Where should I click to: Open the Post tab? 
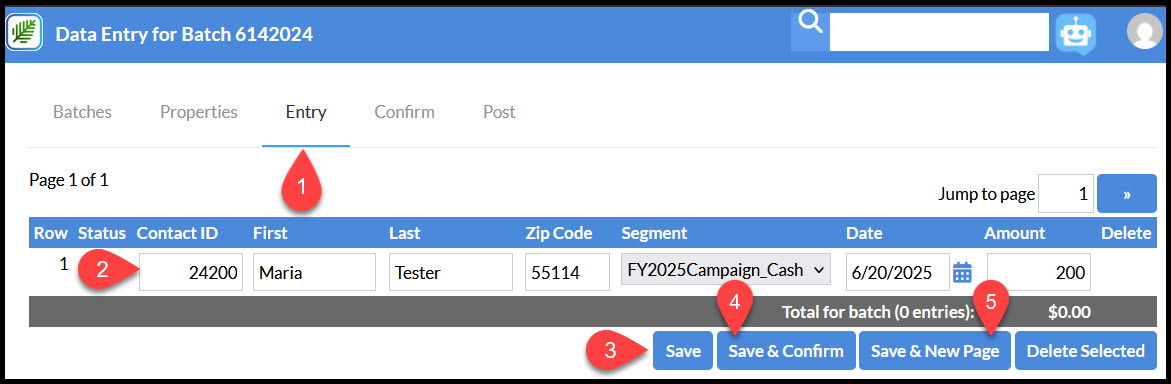(499, 112)
